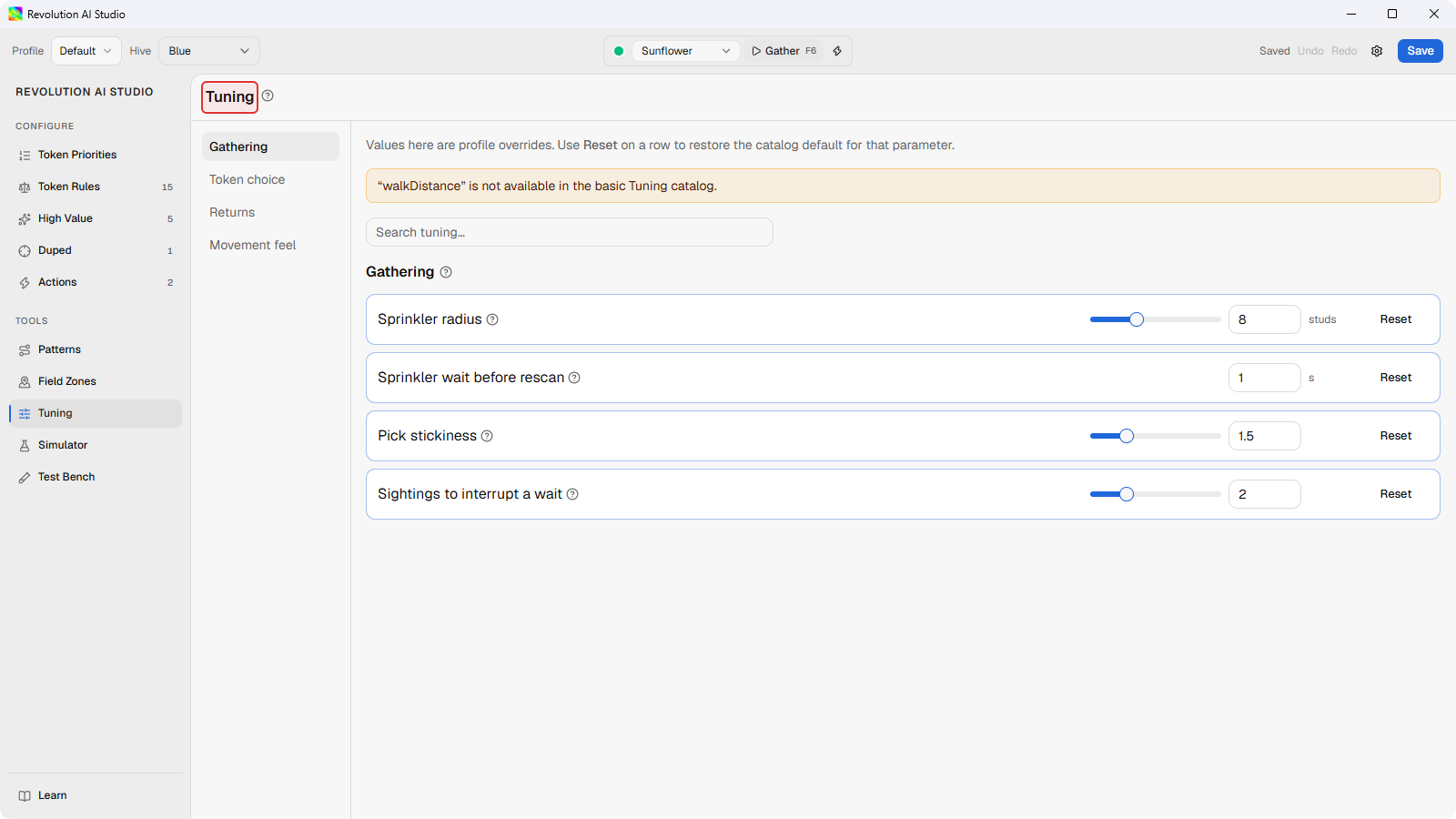Show help for Pick stickiness
The image size is (1456, 819).
pos(487,436)
